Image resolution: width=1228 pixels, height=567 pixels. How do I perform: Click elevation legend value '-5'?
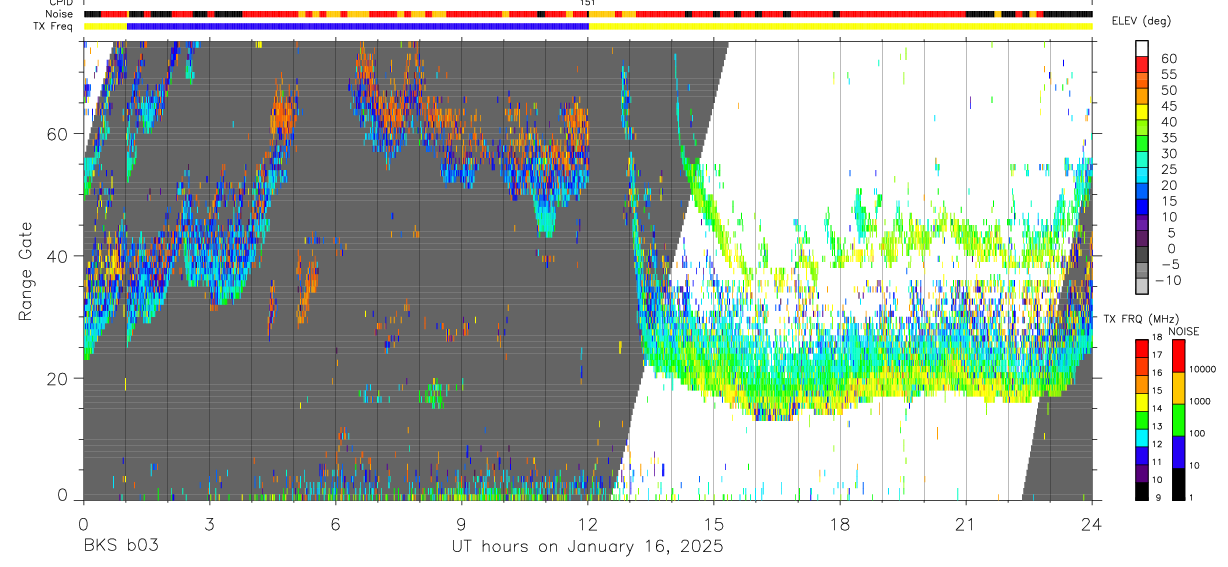(x=1169, y=264)
